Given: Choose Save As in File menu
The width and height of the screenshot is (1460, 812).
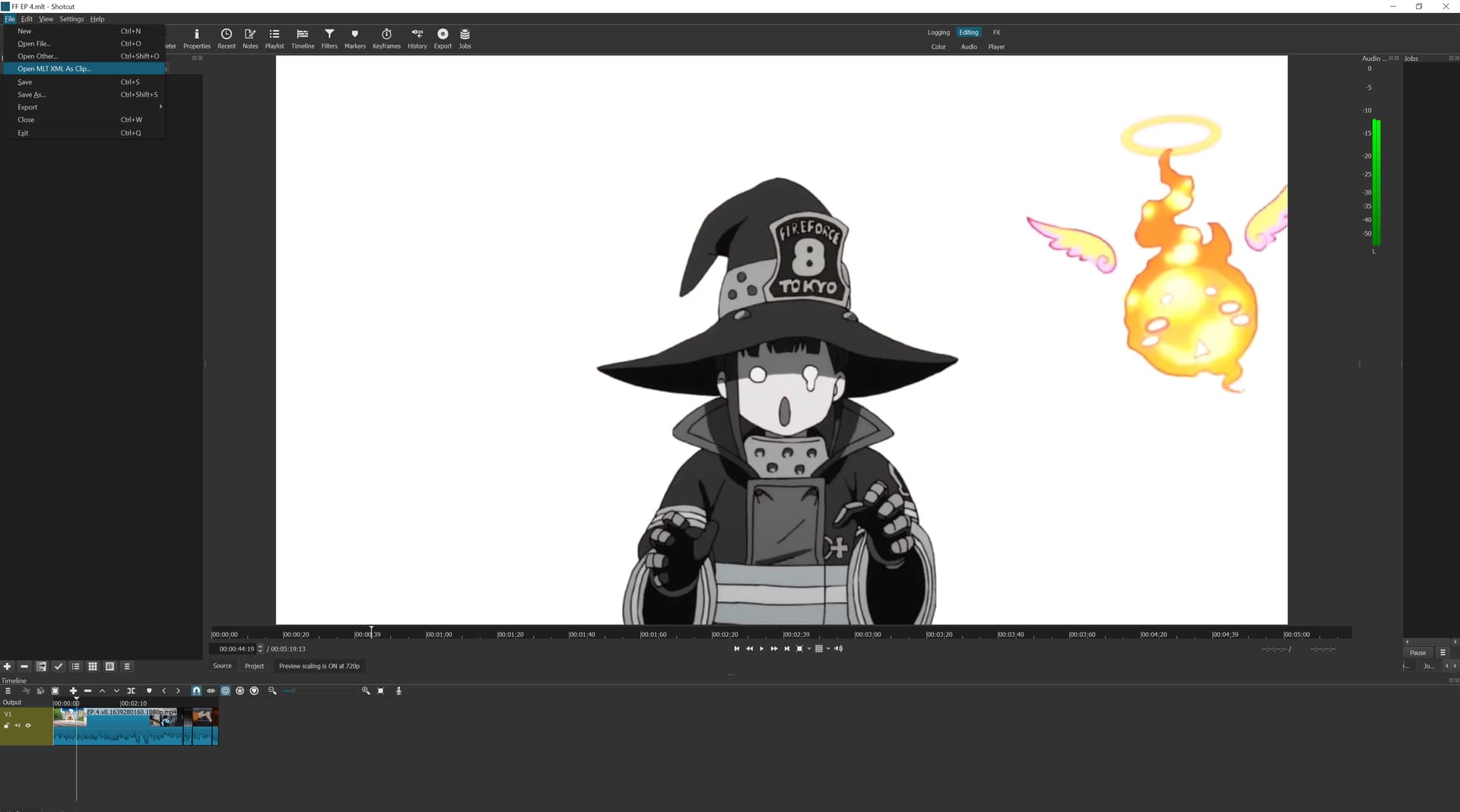Looking at the screenshot, I should 84,94.
